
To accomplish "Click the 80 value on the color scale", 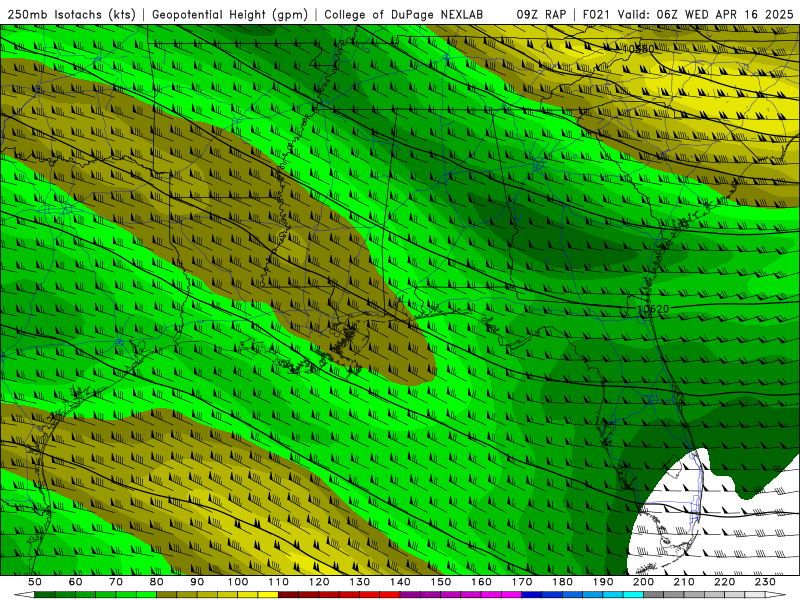I will pyautogui.click(x=157, y=582).
